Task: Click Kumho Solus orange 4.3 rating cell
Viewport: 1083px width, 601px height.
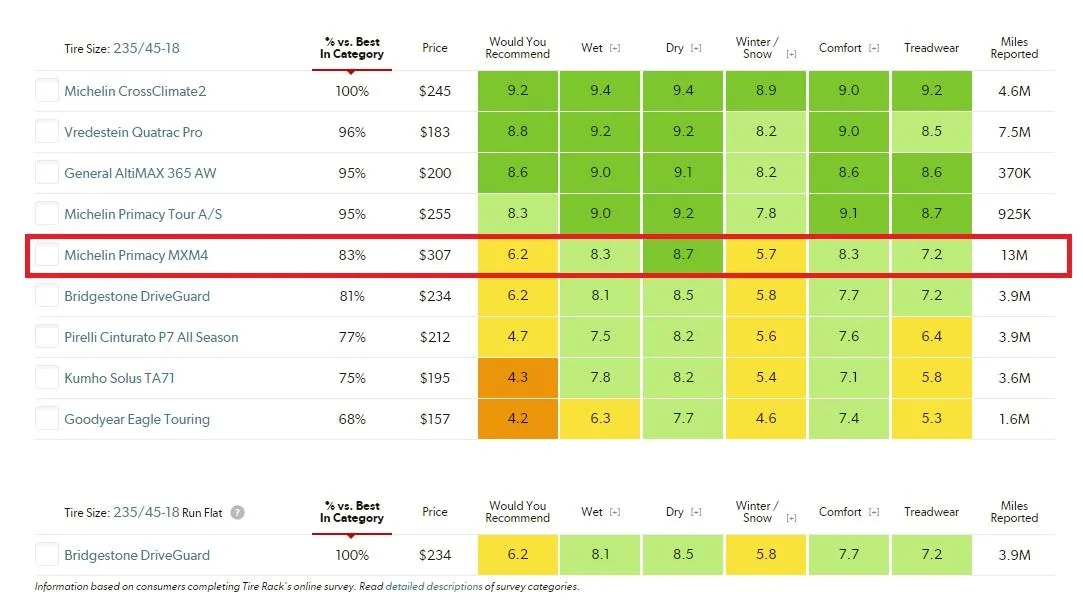Action: 517,378
